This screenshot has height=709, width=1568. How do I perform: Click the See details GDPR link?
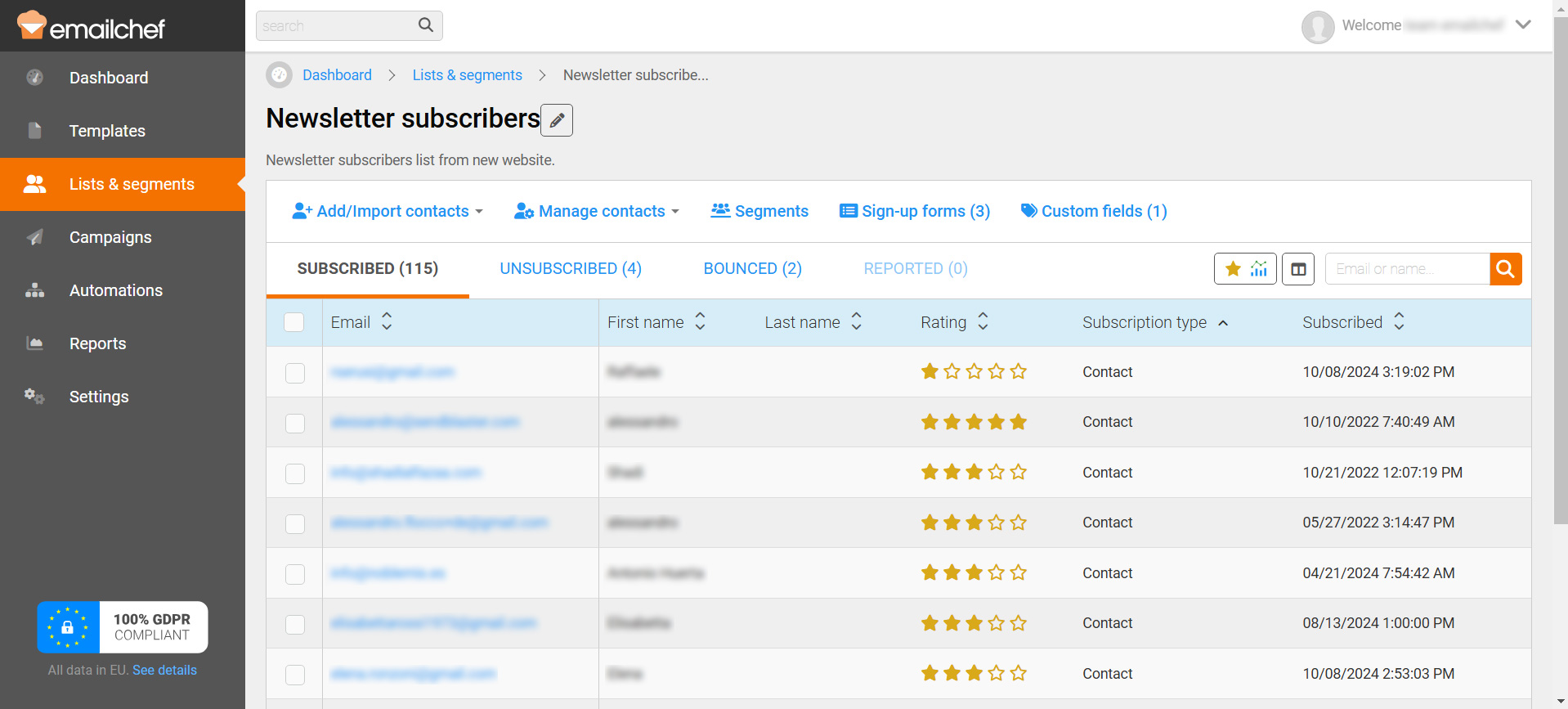click(x=164, y=670)
